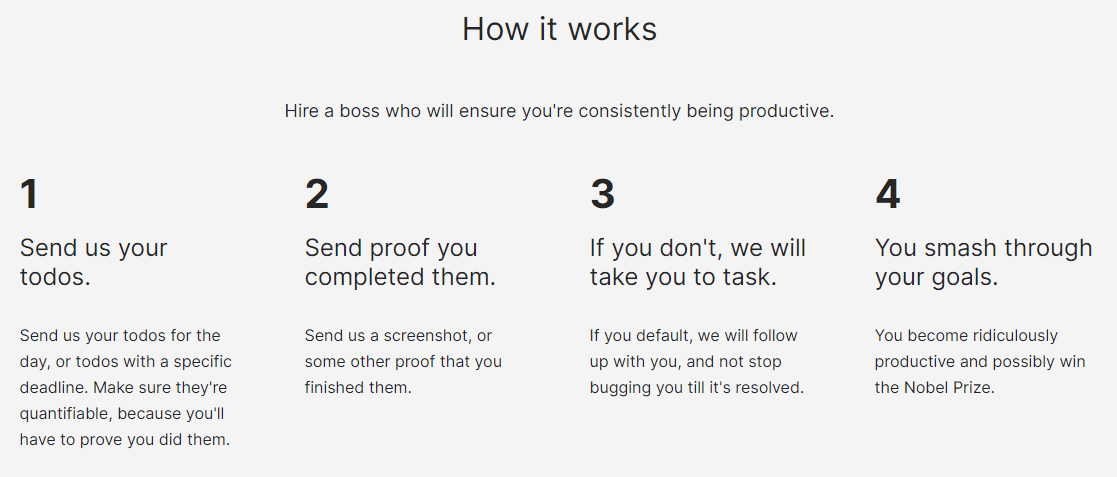Click 'If you don't, we will take you to task.' heading
This screenshot has width=1117, height=477.
coord(698,263)
